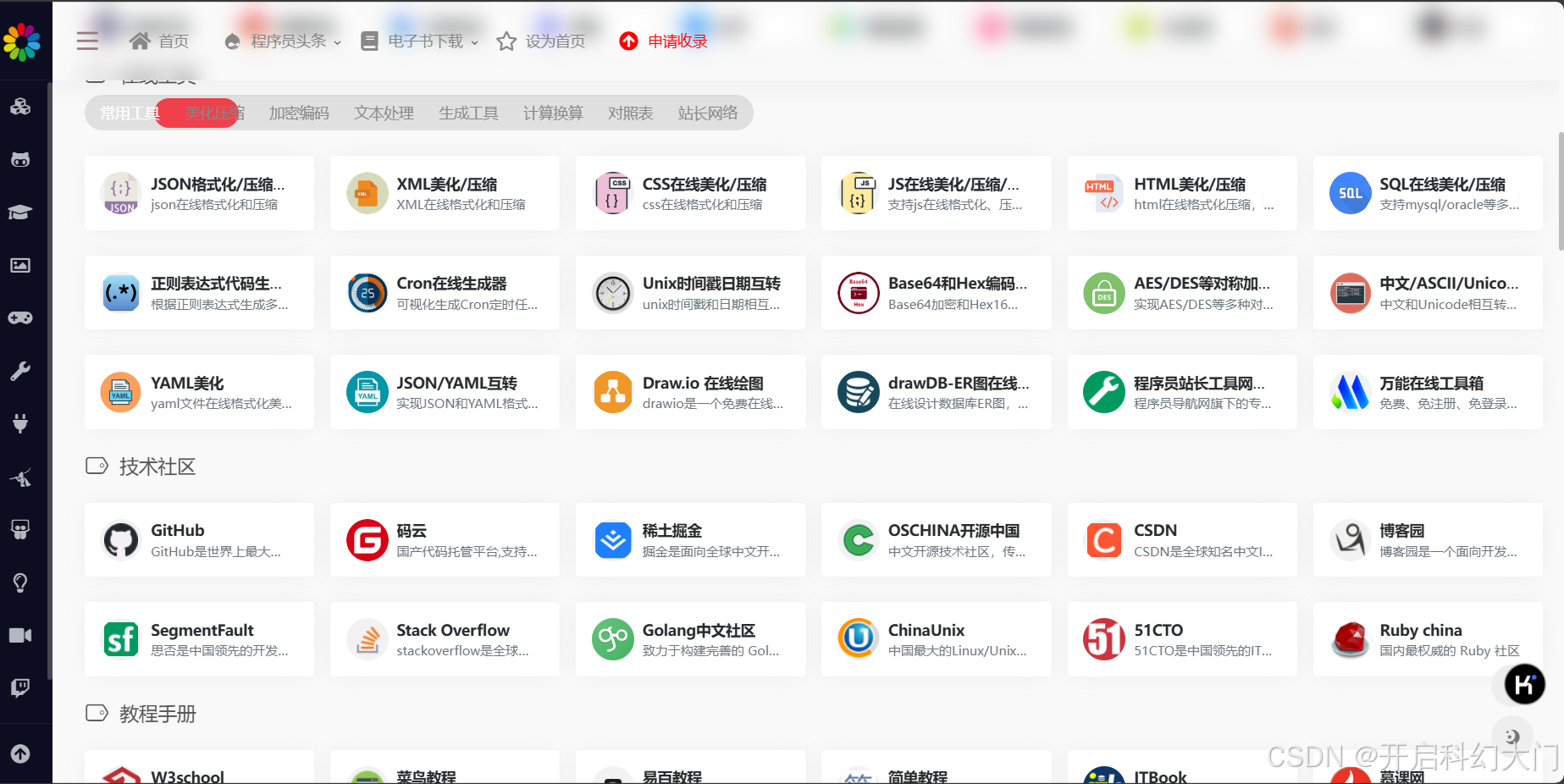Click the SegmentFault green sf icon
1564x784 pixels.
(121, 639)
